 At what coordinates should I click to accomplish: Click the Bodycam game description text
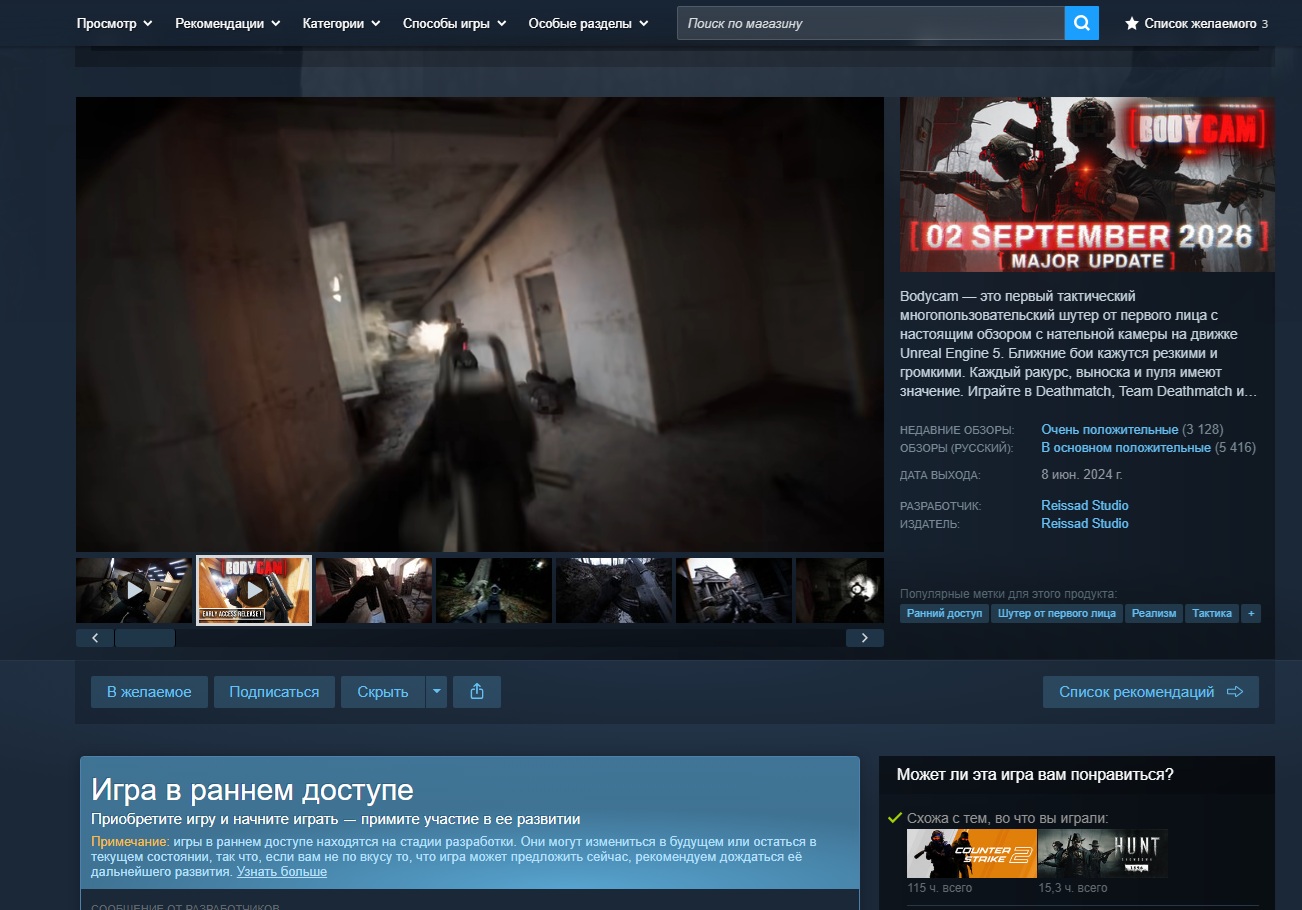click(x=1080, y=344)
